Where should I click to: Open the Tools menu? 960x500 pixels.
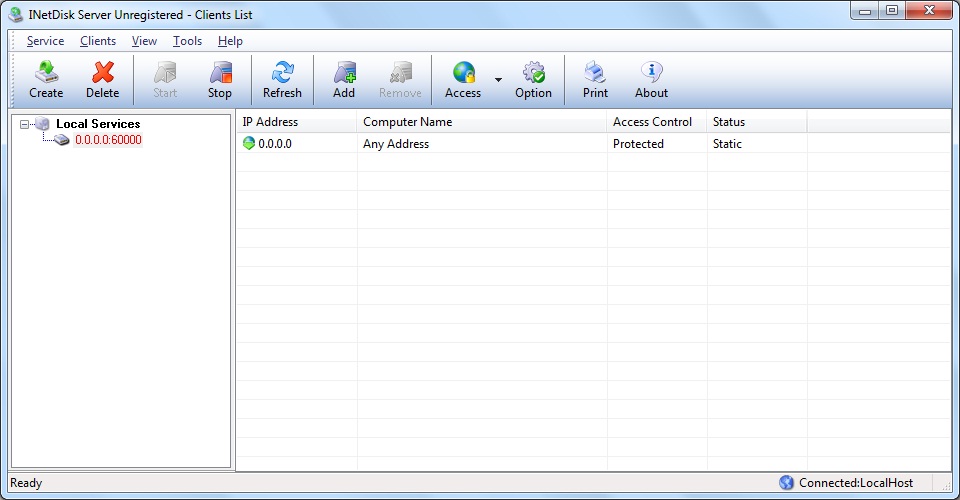(187, 41)
